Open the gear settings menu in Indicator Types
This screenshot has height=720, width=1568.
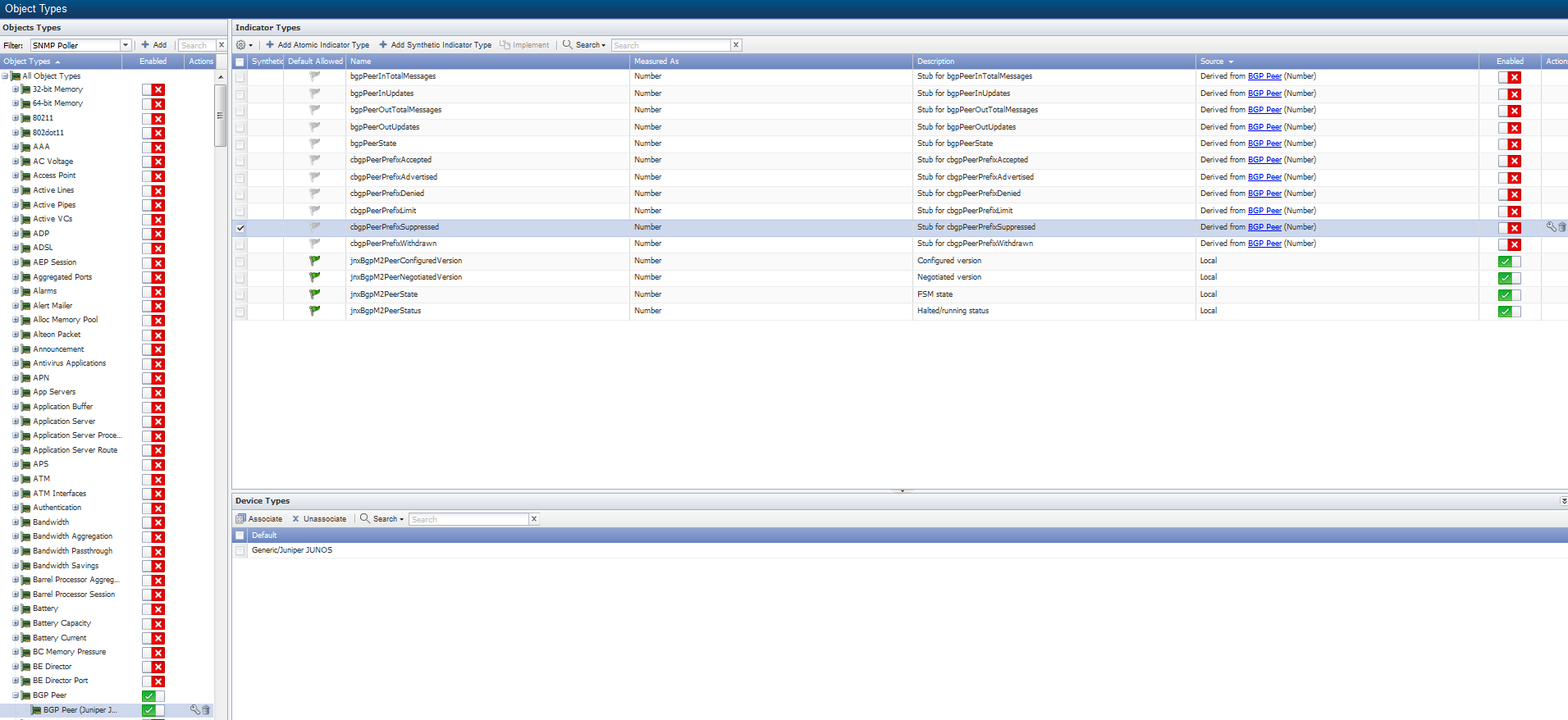(x=244, y=45)
